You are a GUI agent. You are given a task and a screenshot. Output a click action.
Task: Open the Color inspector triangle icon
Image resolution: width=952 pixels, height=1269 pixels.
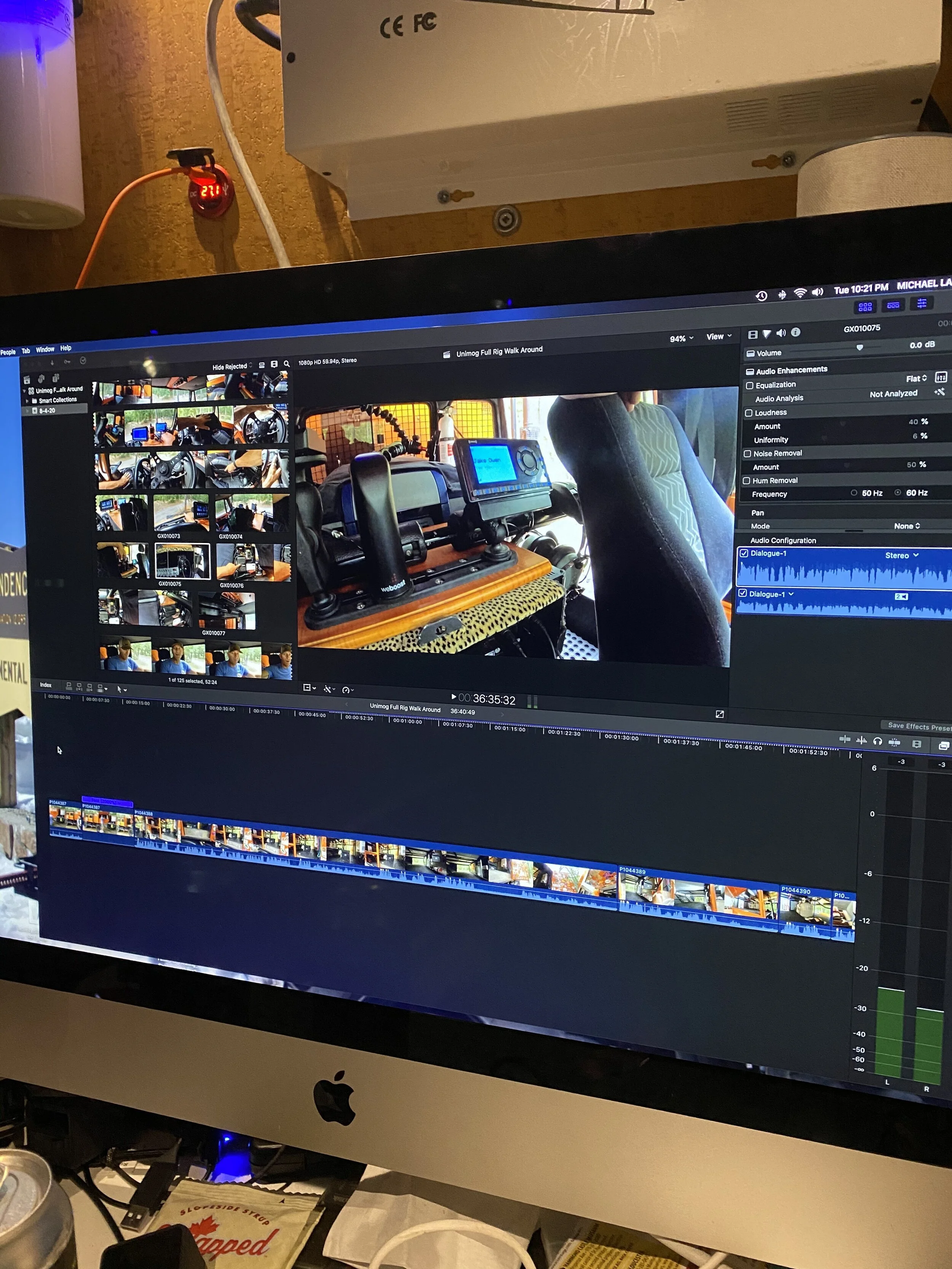pyautogui.click(x=767, y=334)
